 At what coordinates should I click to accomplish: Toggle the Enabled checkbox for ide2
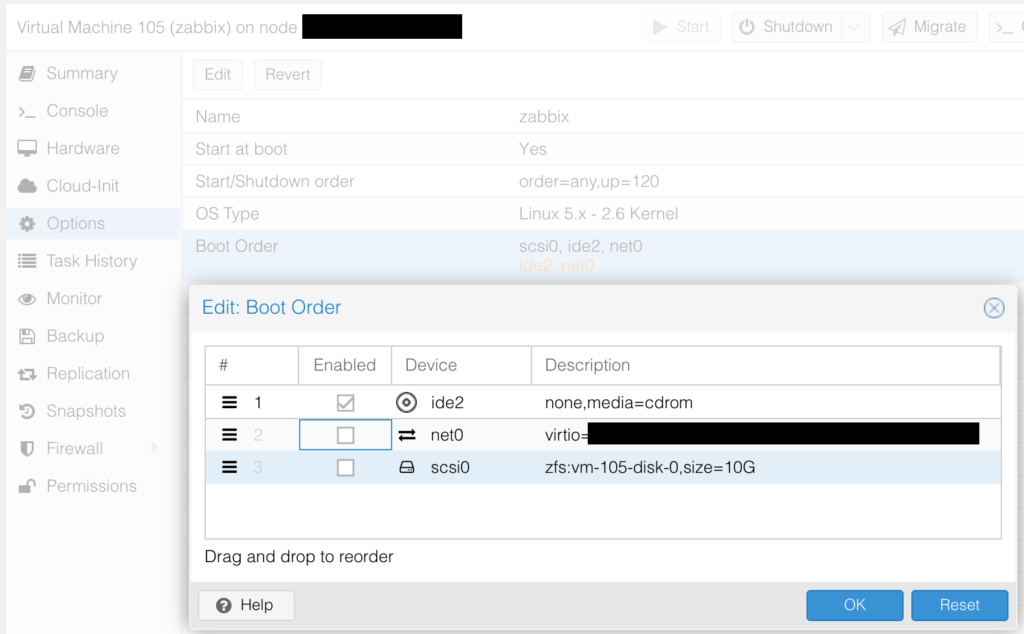coord(345,403)
